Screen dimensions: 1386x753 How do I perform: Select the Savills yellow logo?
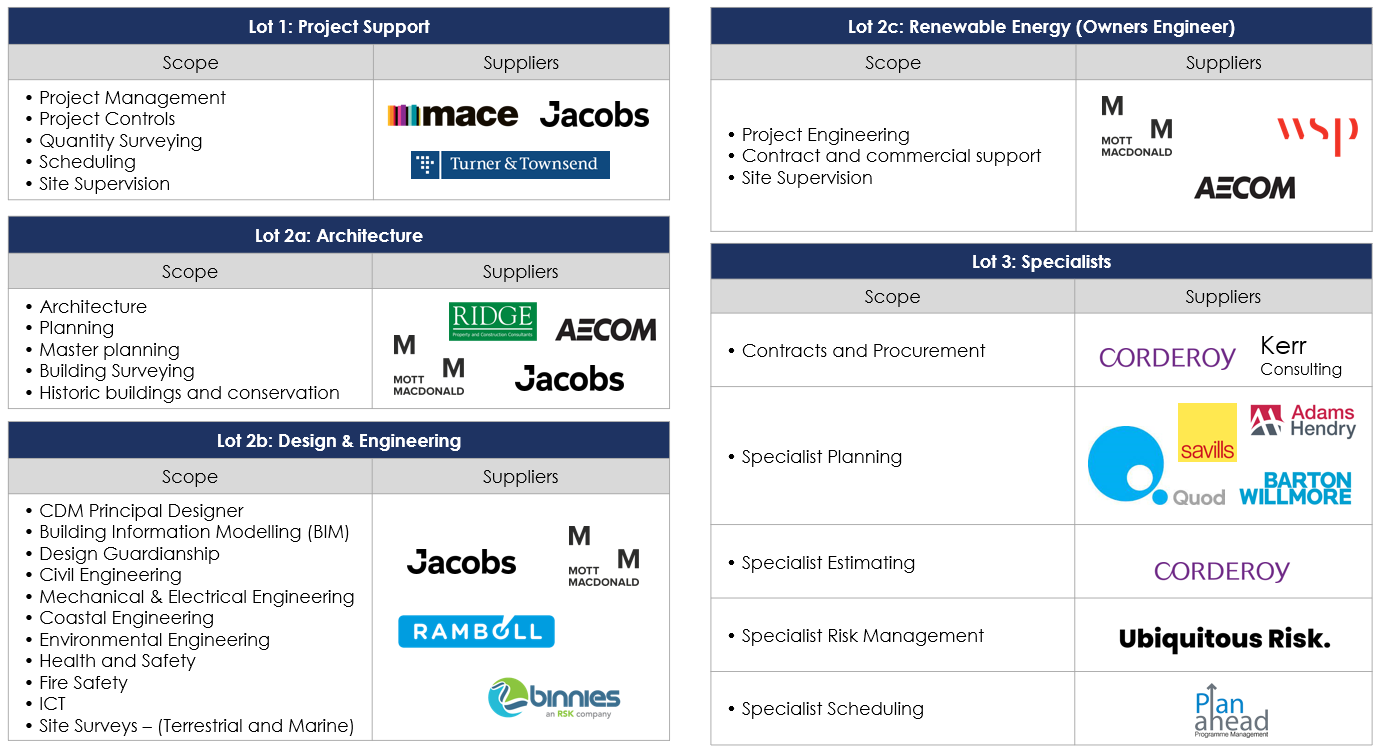[1207, 432]
